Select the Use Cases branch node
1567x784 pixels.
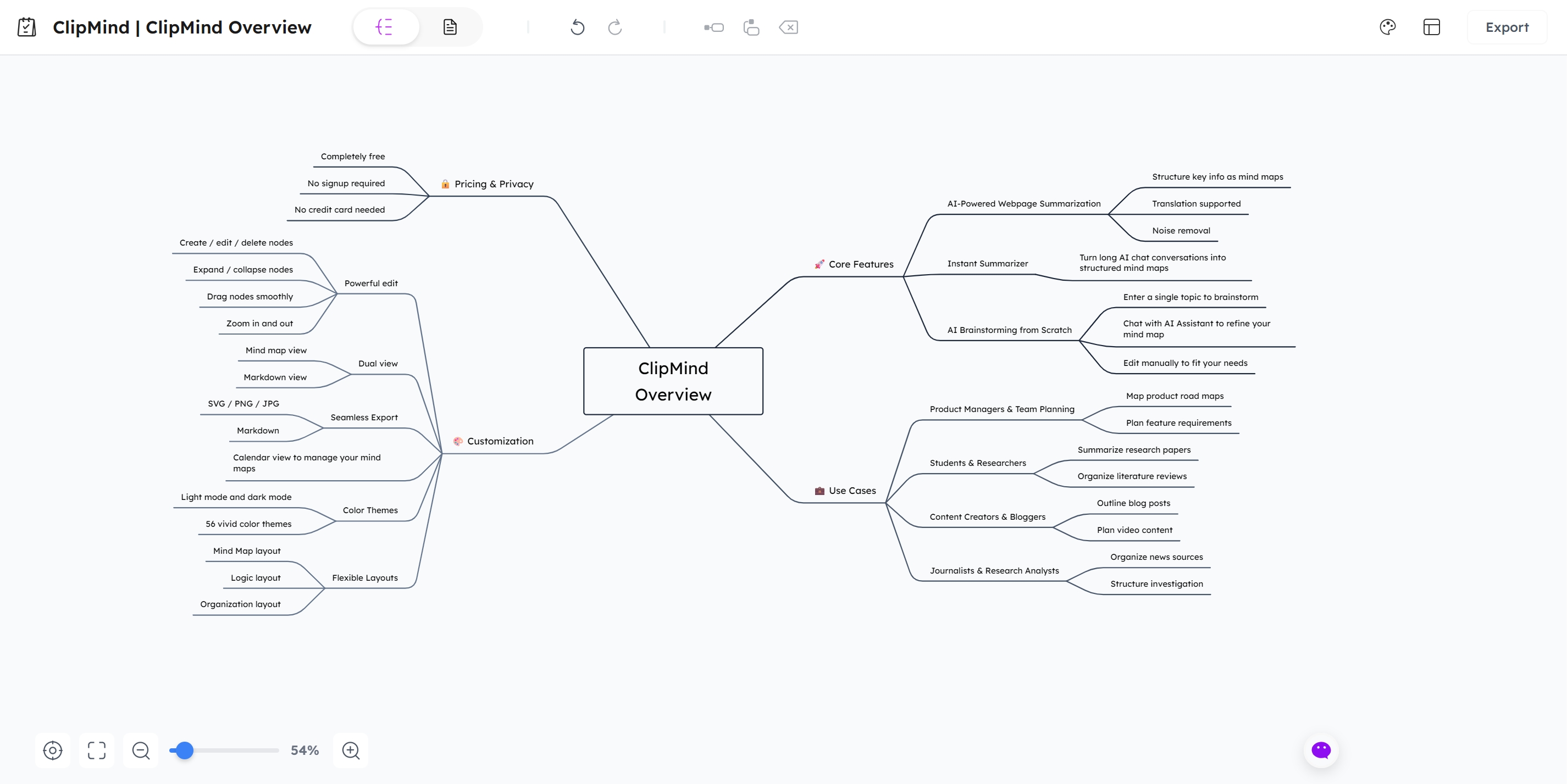coord(851,490)
